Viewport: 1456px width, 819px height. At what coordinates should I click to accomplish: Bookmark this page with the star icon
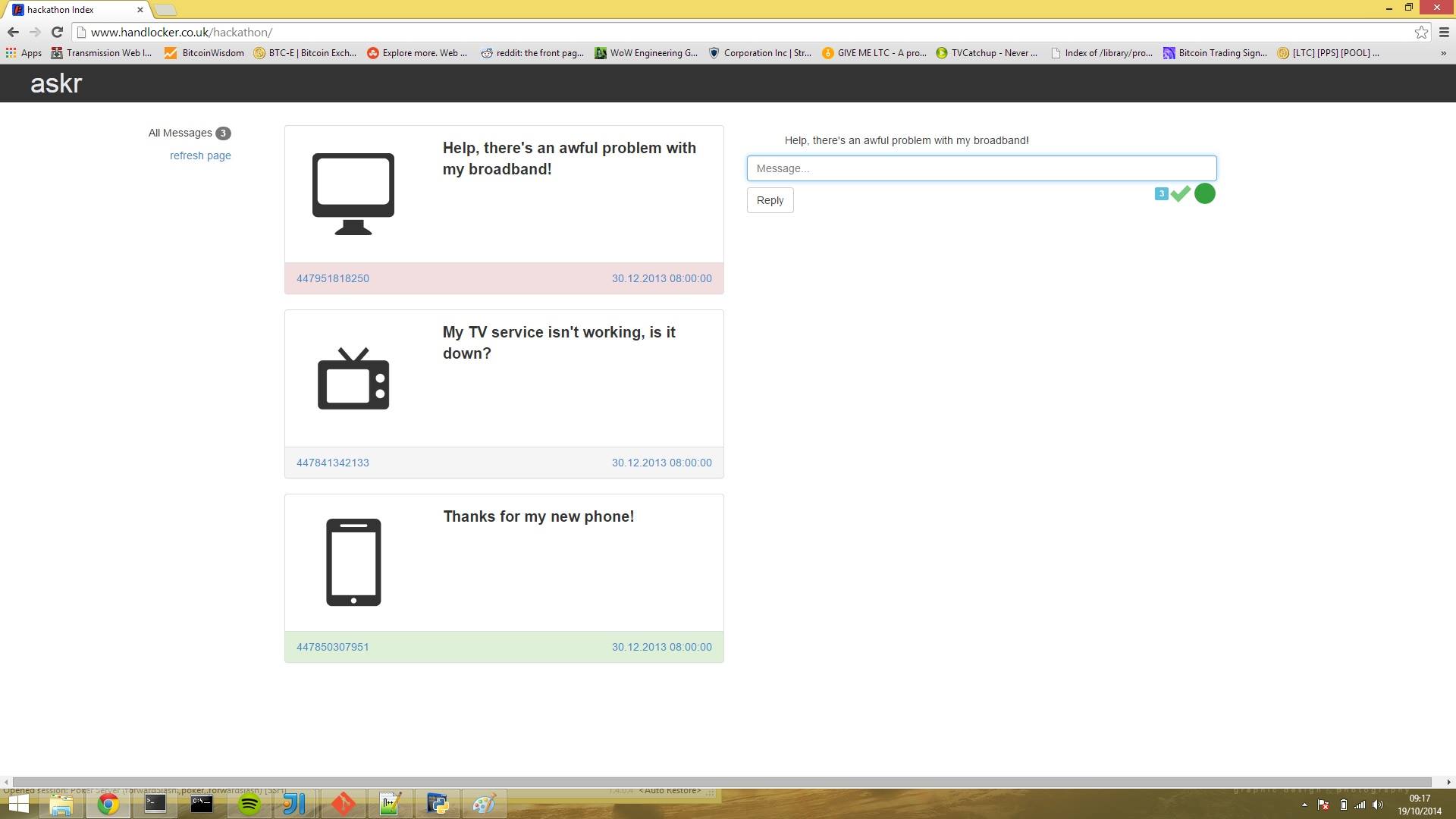[x=1421, y=32]
